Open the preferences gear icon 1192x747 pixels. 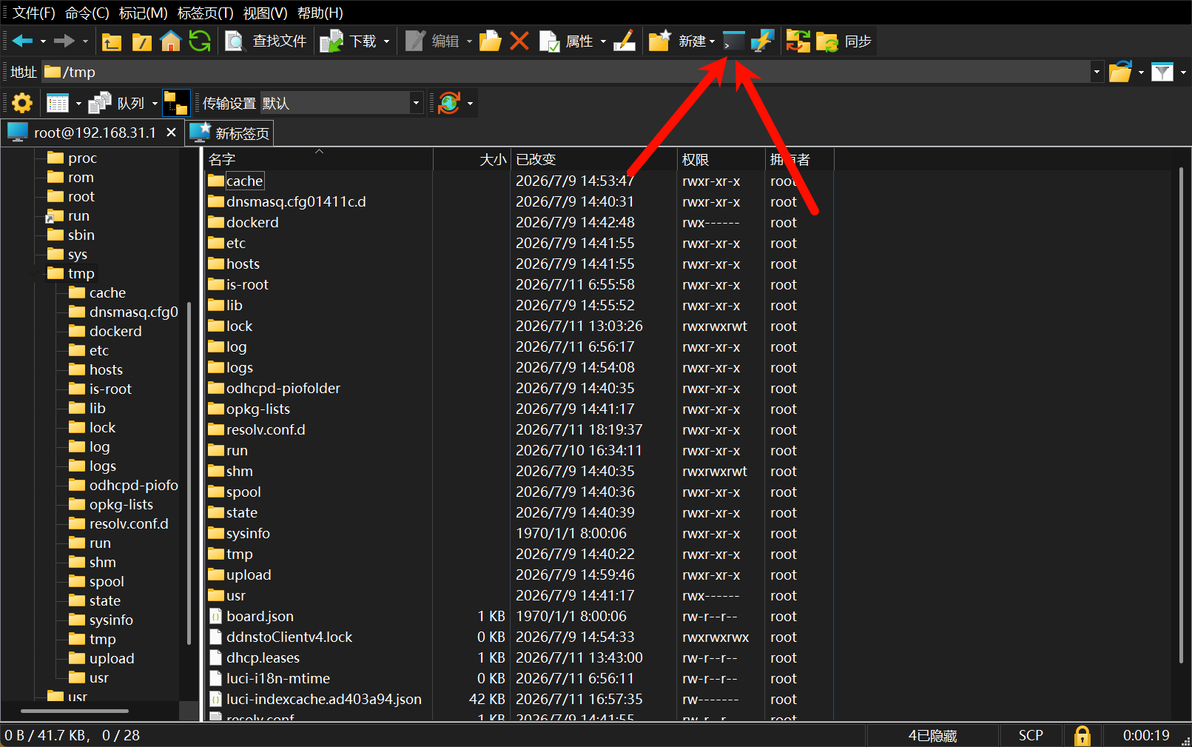[x=22, y=103]
